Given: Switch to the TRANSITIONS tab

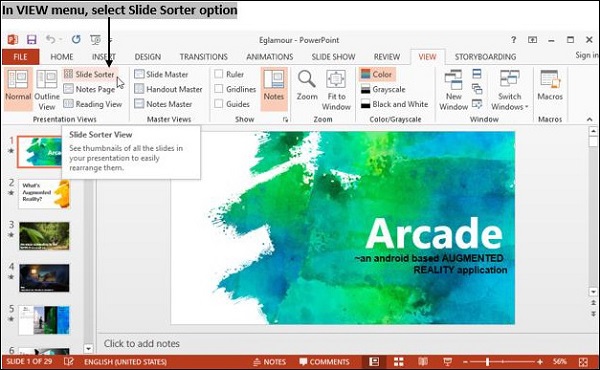Looking at the screenshot, I should tap(204, 57).
